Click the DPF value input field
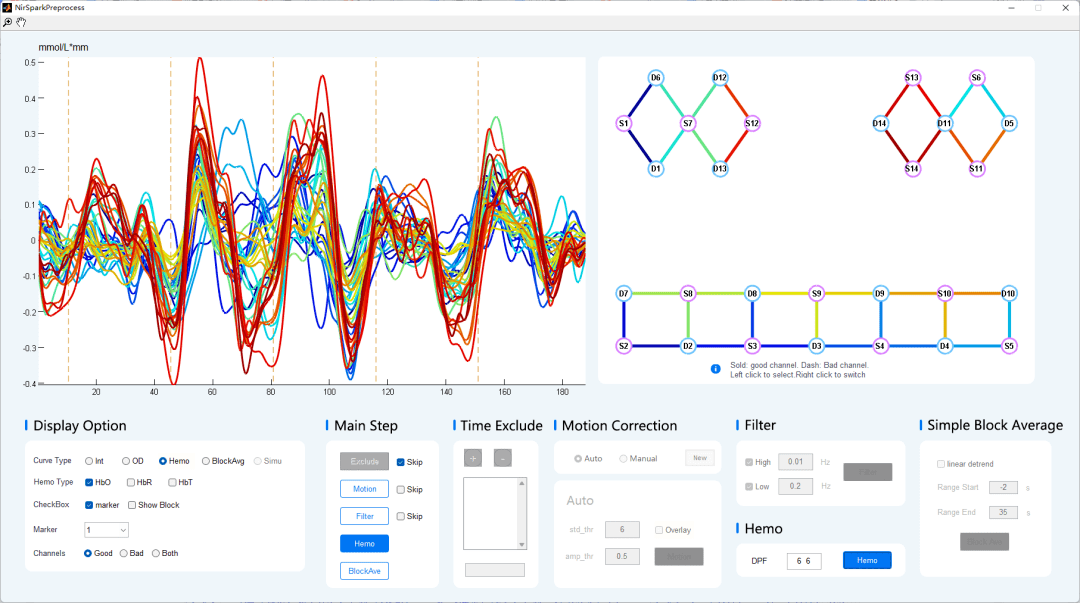The image size is (1080, 603). (x=804, y=561)
